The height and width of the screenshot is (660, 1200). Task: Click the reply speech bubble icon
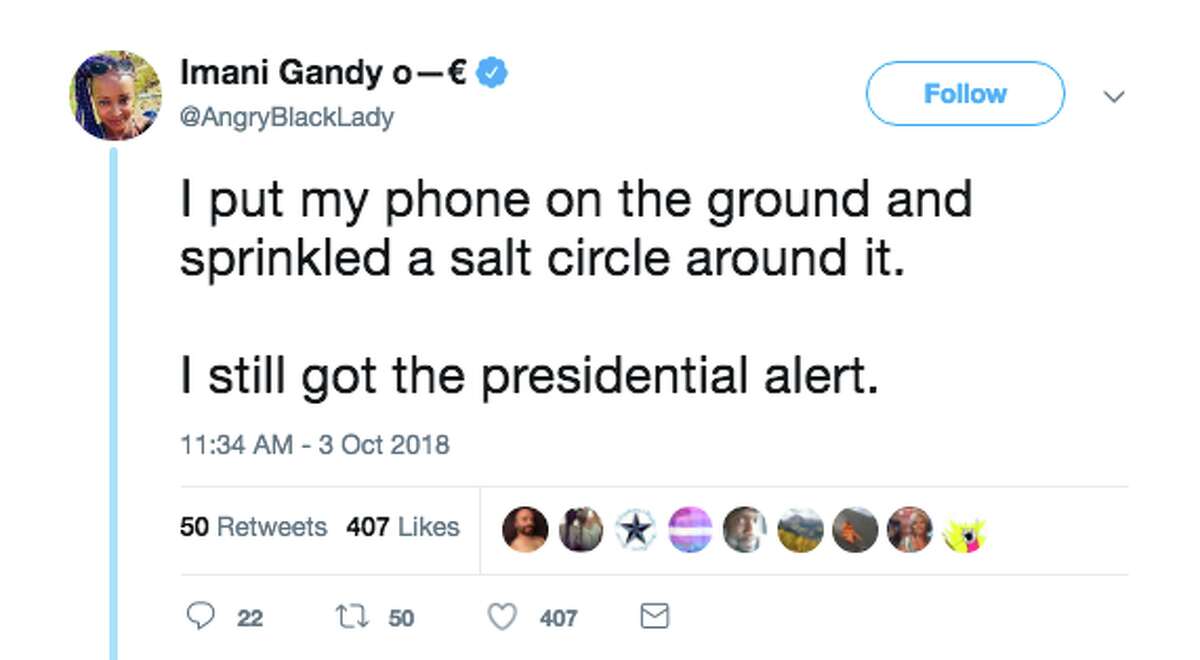tap(202, 617)
